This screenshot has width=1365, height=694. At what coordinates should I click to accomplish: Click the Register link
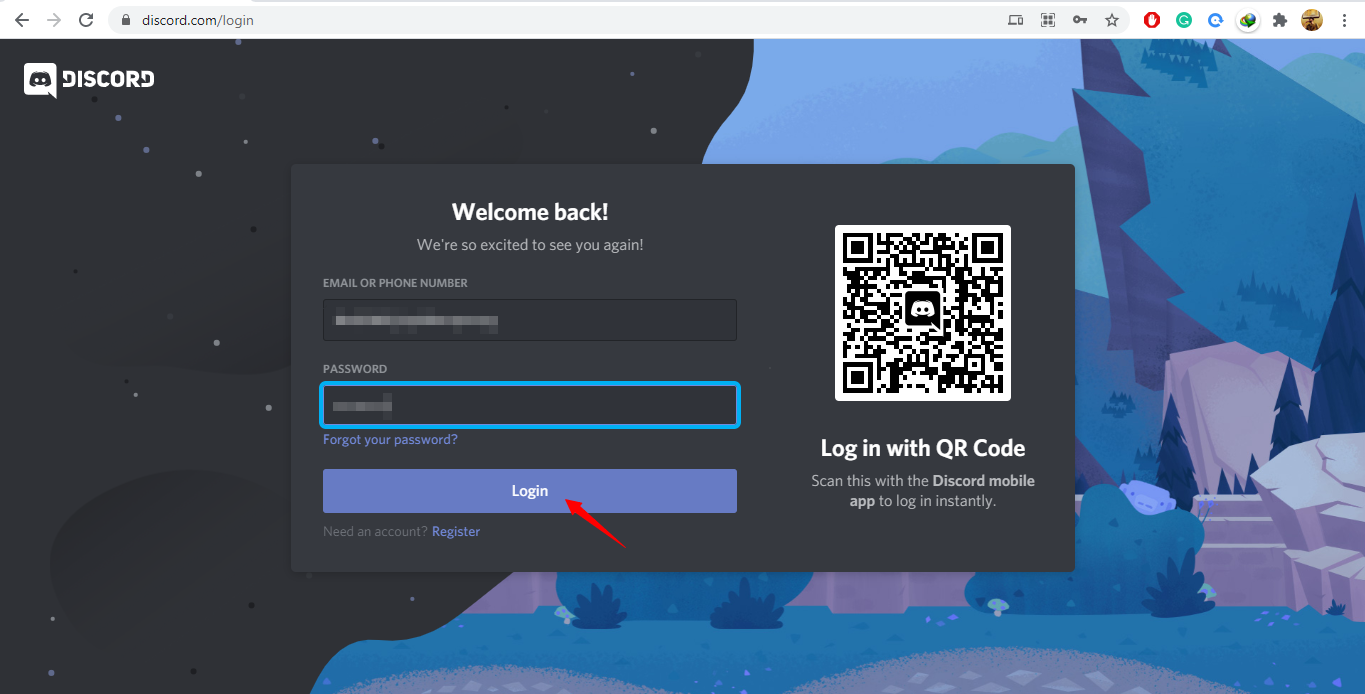point(456,532)
